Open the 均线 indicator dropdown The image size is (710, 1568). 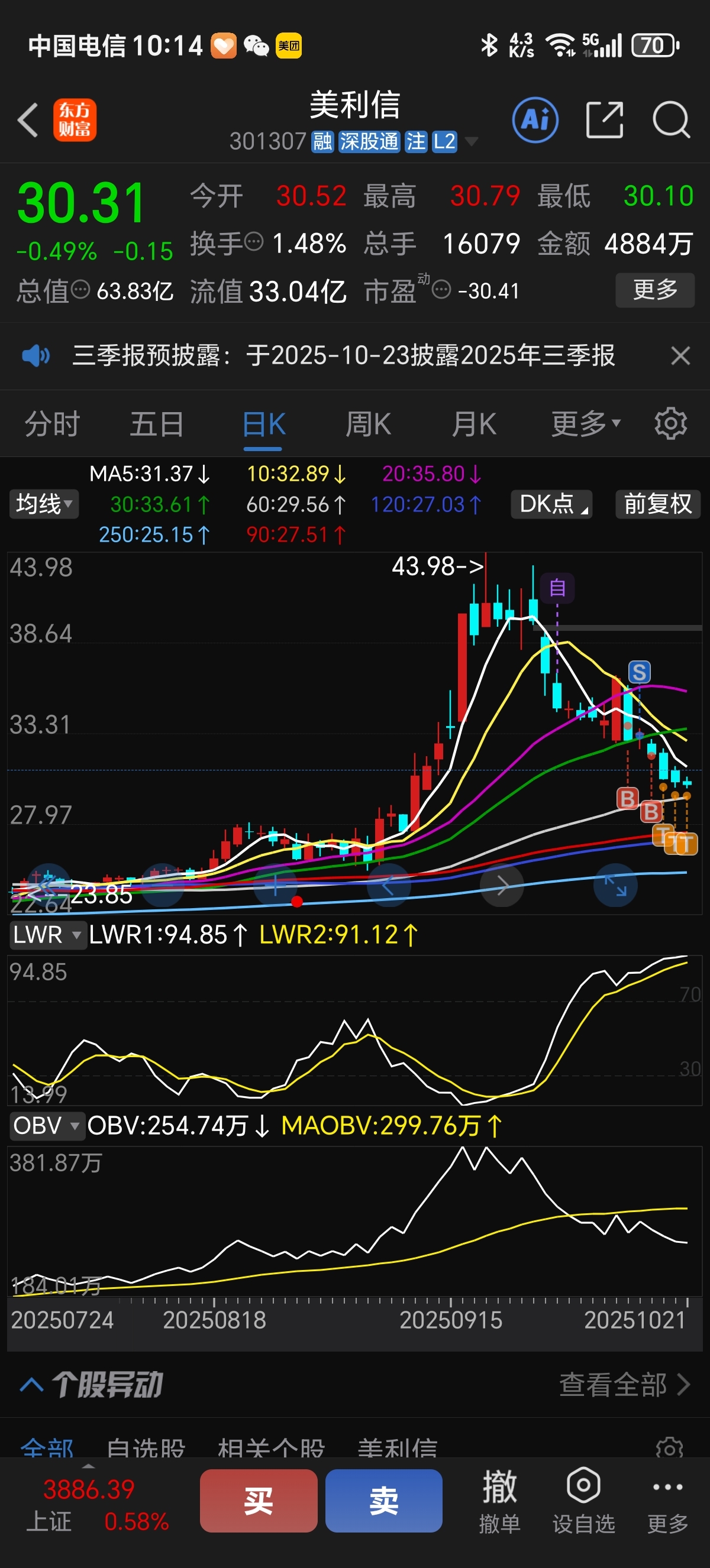pyautogui.click(x=44, y=504)
